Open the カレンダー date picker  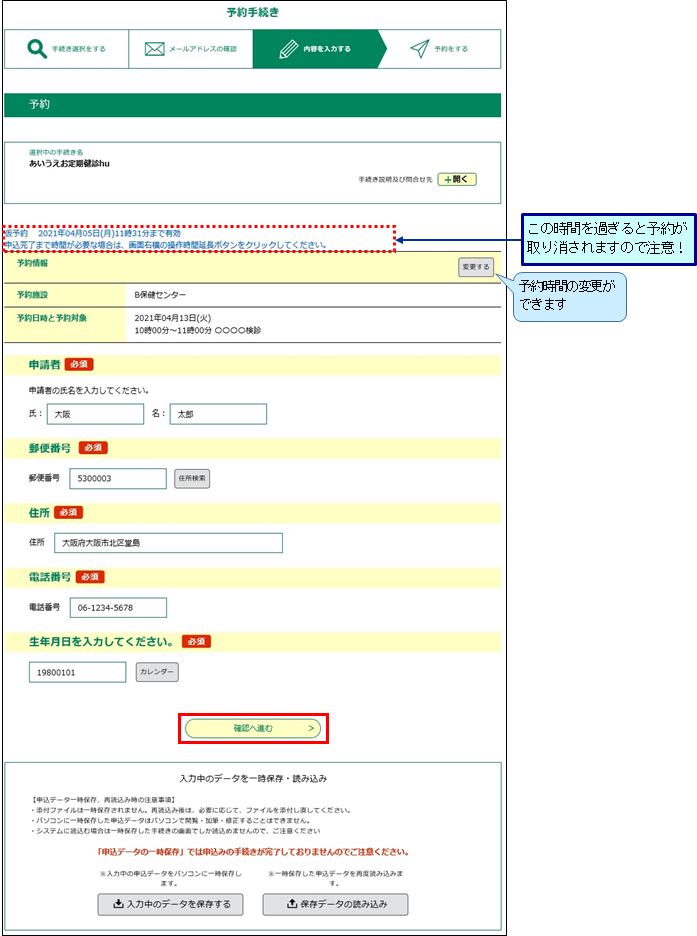click(157, 672)
